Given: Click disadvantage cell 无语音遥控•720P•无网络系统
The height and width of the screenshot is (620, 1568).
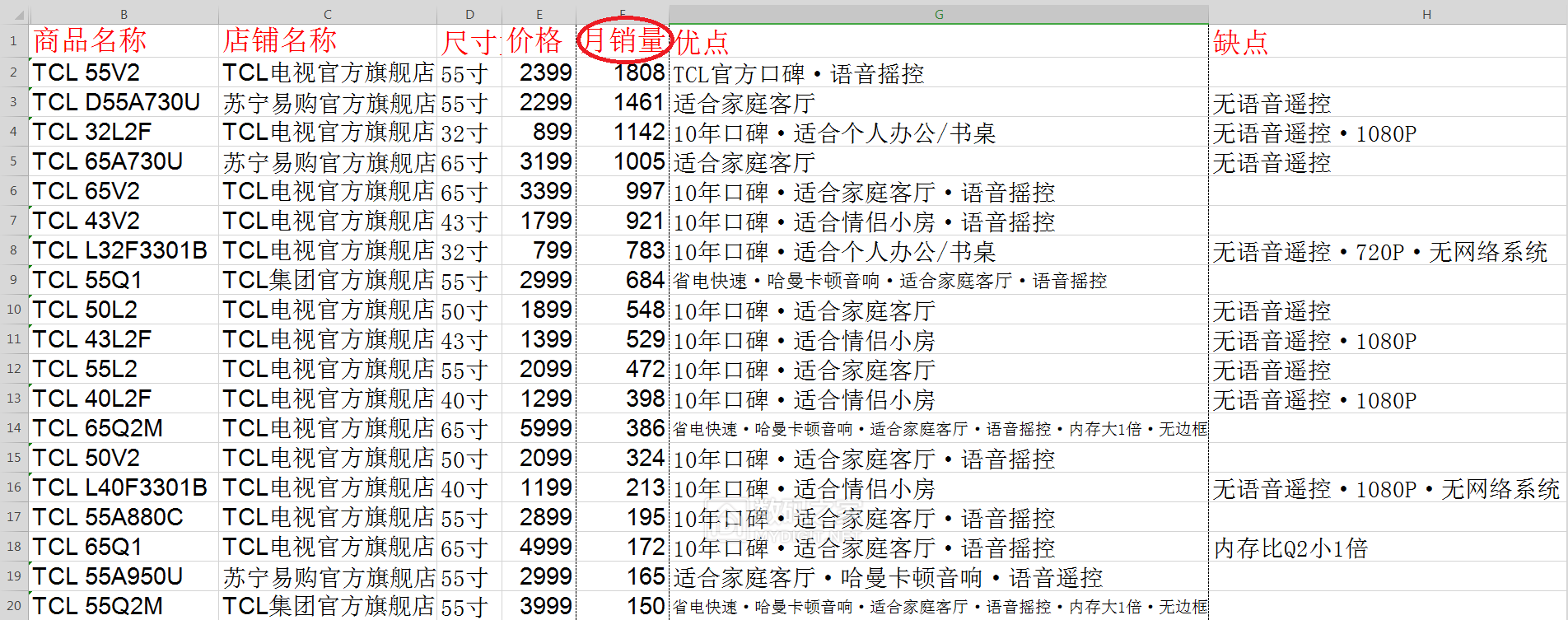Looking at the screenshot, I should [1388, 250].
